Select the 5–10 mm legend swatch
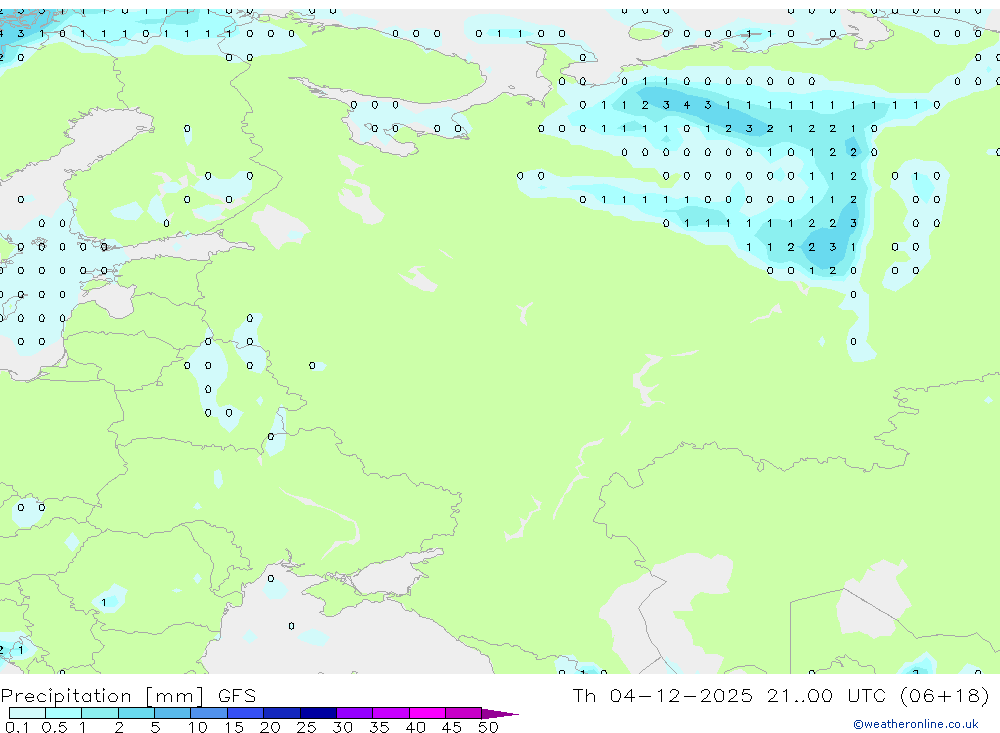This screenshot has height=733, width=1000. (x=172, y=713)
